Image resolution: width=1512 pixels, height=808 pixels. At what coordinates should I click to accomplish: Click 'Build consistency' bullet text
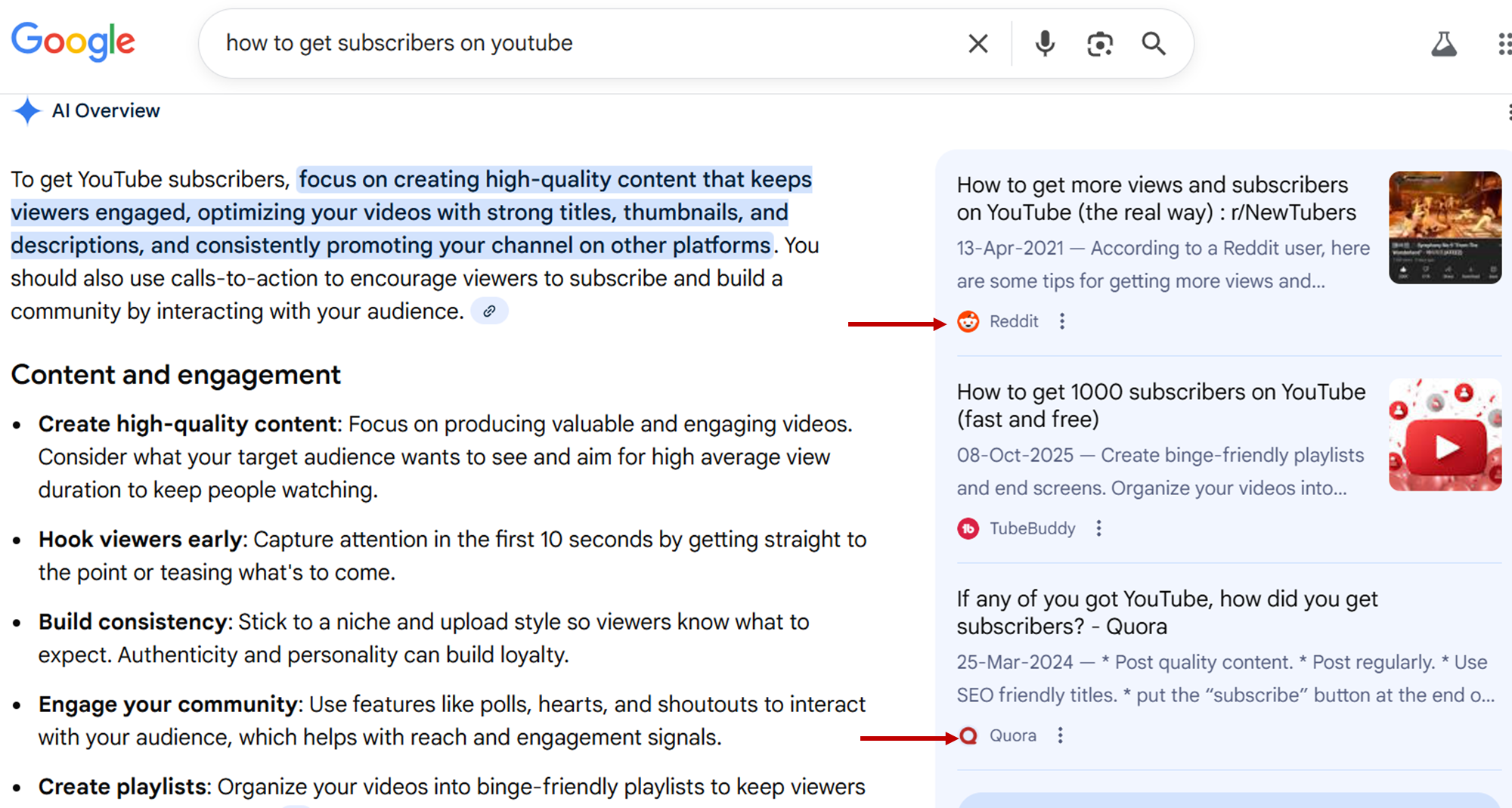pos(133,622)
